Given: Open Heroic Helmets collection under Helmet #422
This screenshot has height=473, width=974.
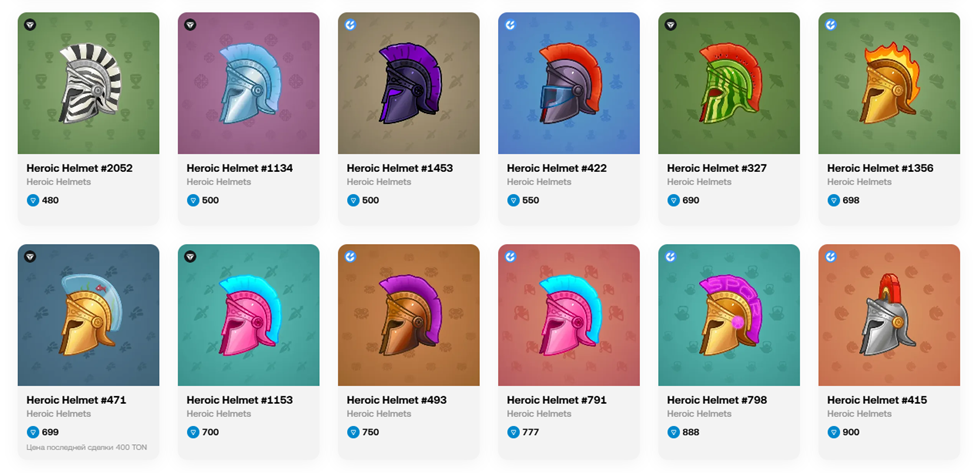Looking at the screenshot, I should (x=539, y=182).
